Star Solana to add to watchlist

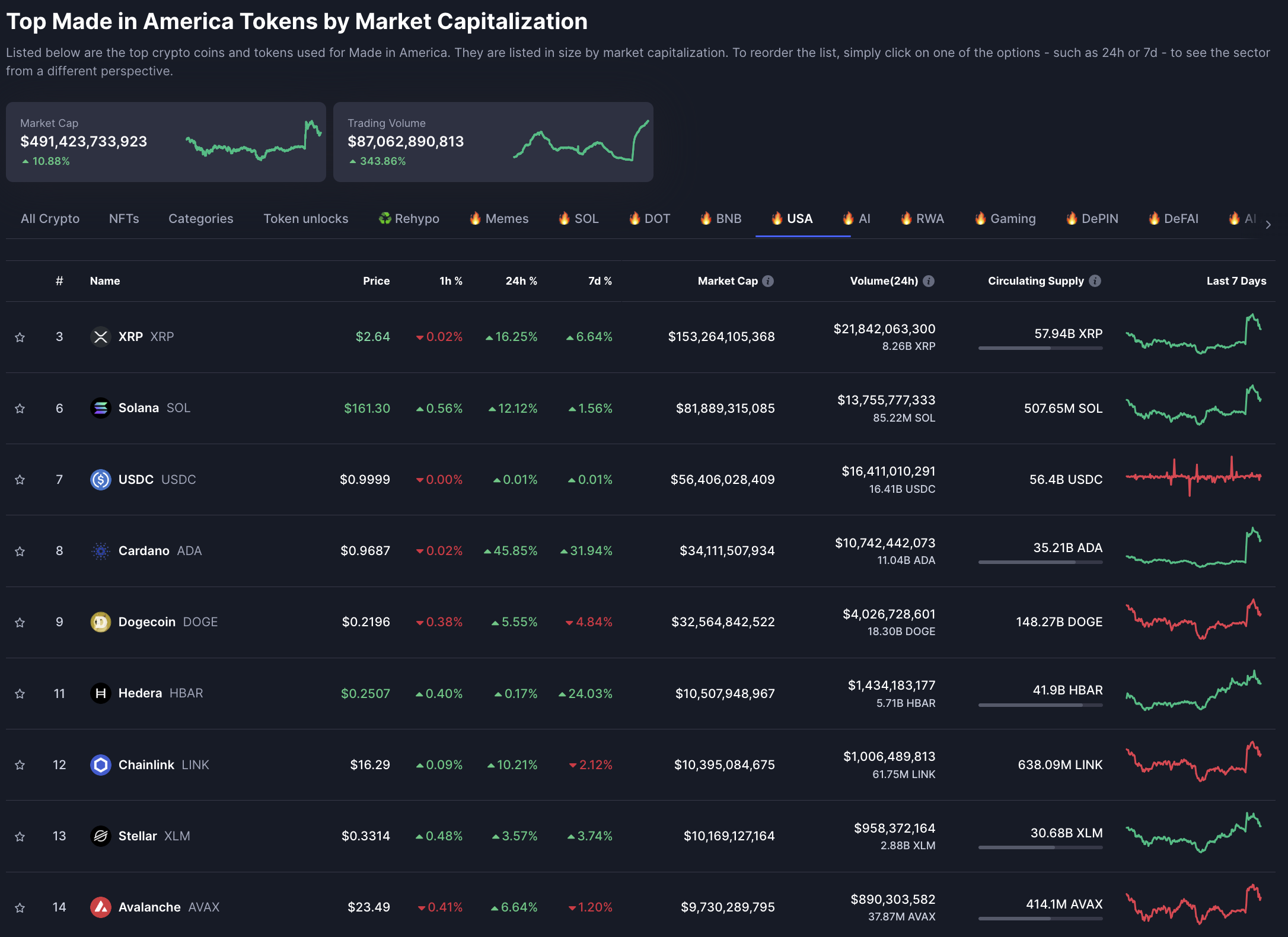coord(20,409)
